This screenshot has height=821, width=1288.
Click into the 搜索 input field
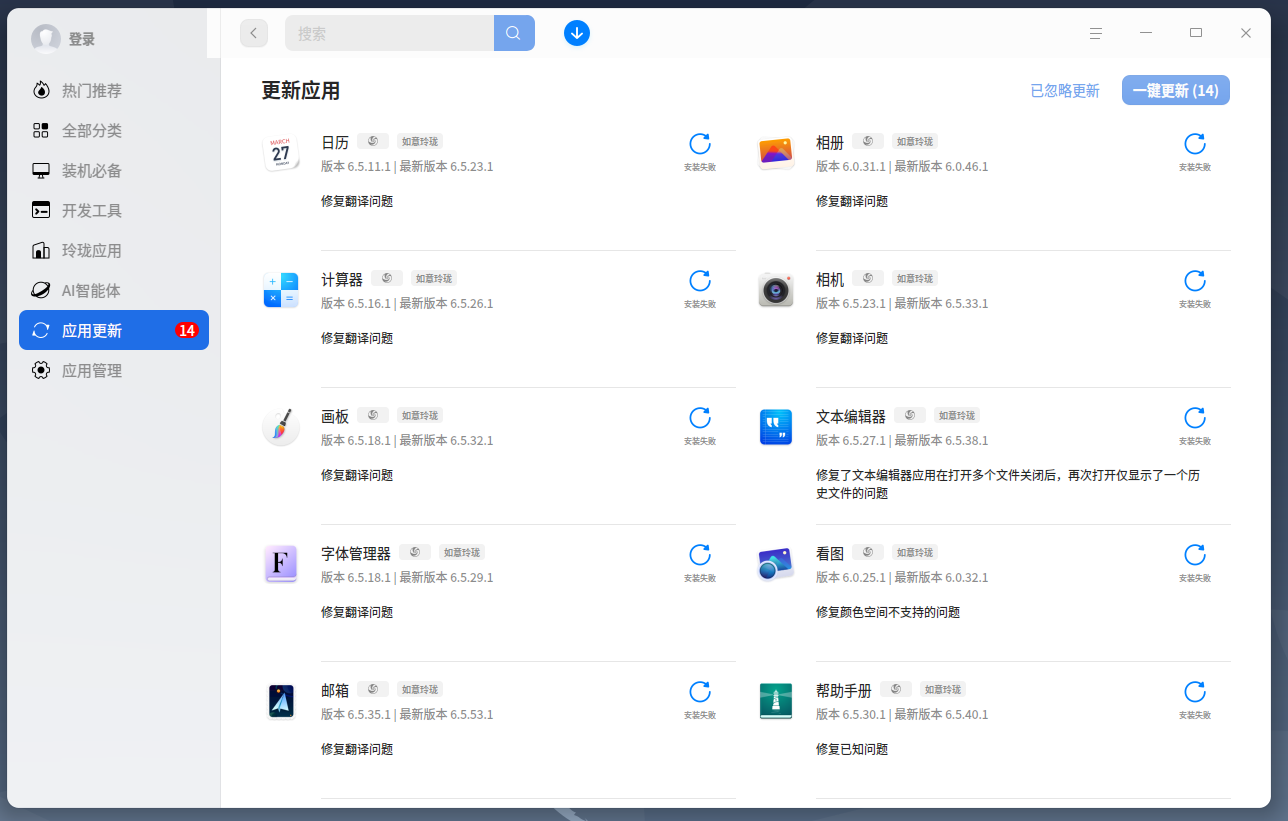pos(390,33)
